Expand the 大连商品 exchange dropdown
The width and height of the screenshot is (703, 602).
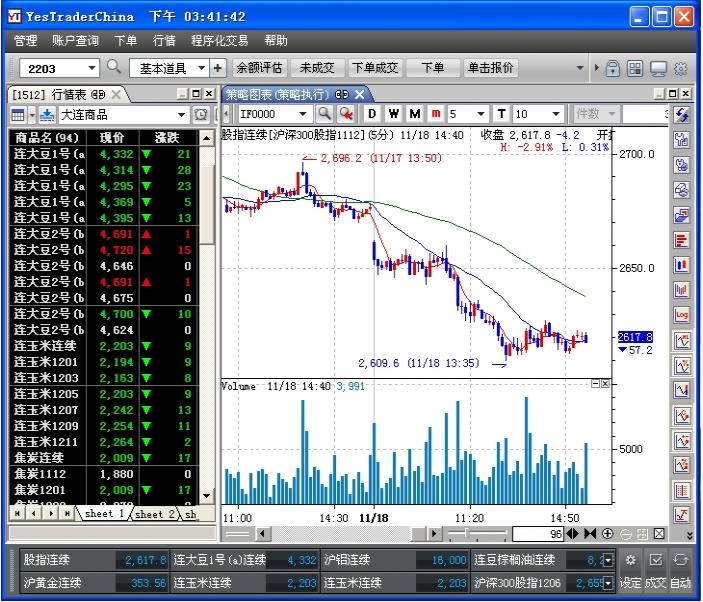[181, 115]
